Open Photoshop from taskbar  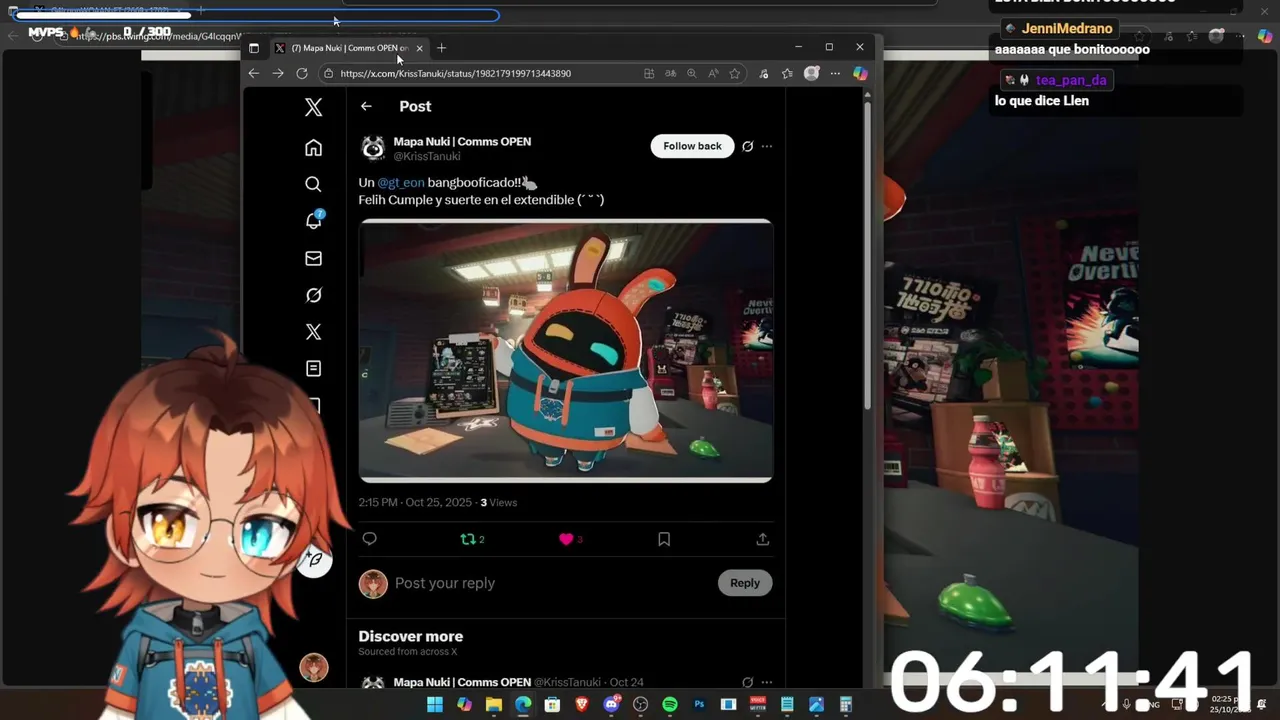click(699, 705)
